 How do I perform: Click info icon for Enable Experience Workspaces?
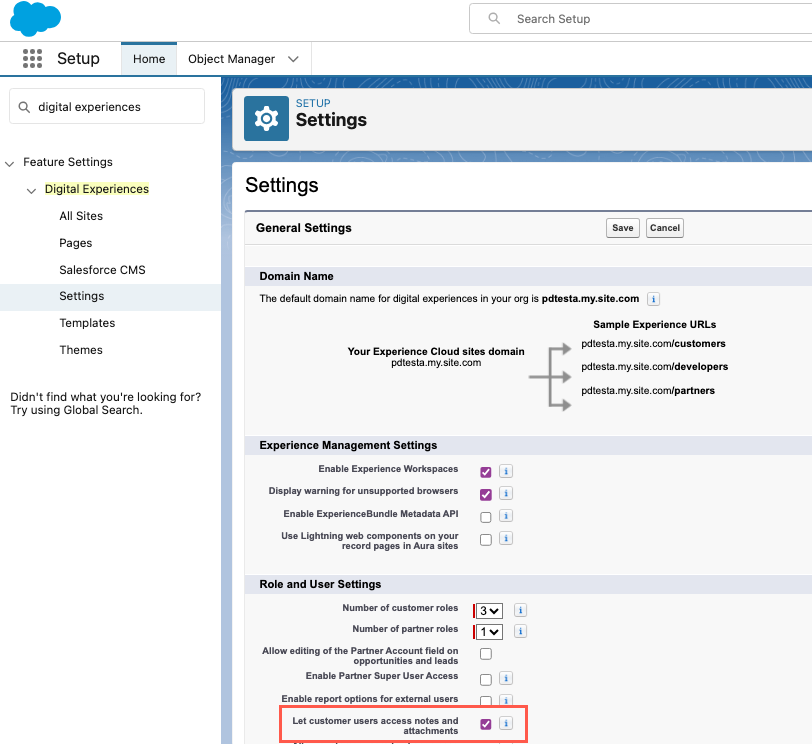click(506, 471)
